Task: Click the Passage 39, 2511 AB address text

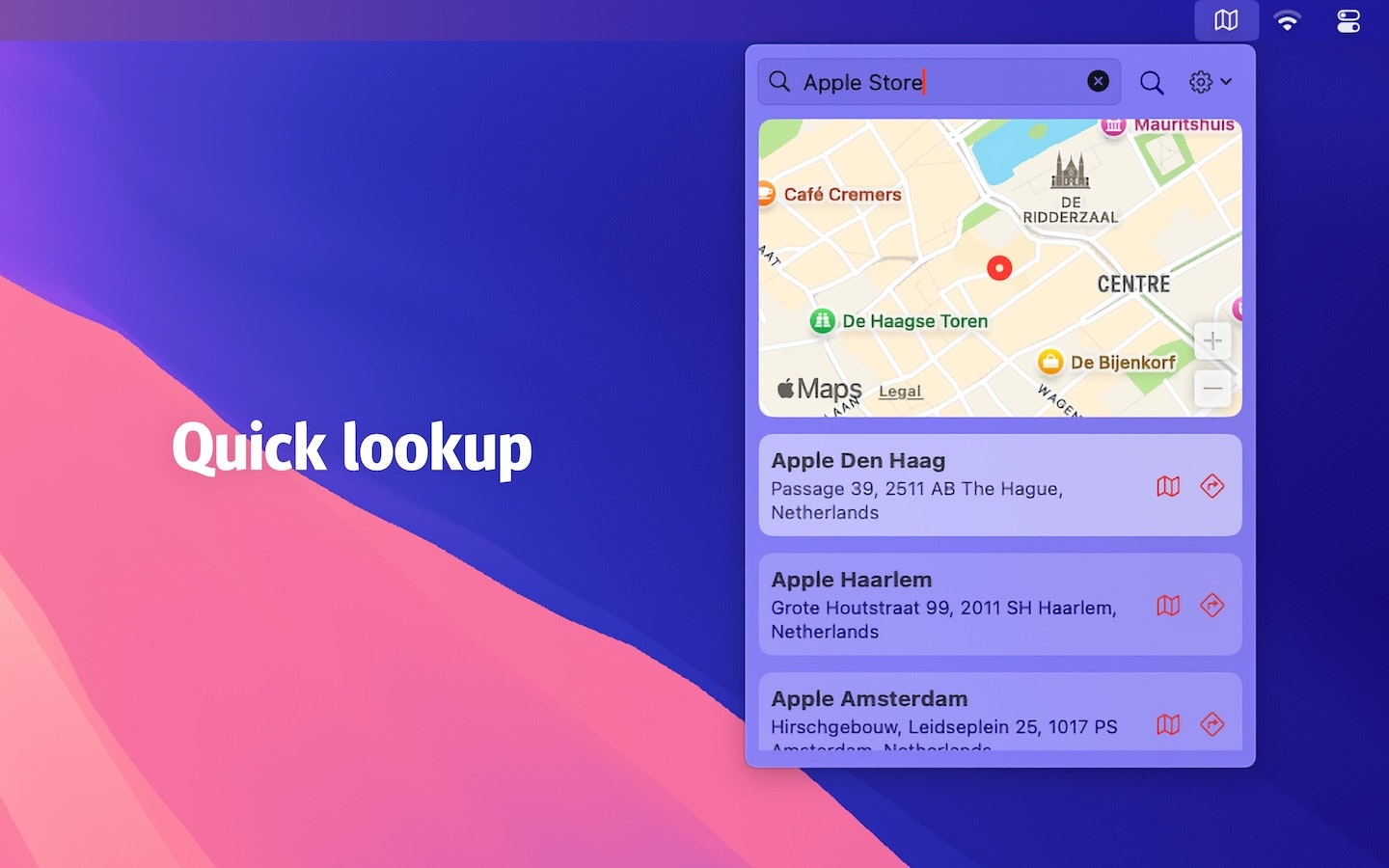Action: [x=916, y=501]
